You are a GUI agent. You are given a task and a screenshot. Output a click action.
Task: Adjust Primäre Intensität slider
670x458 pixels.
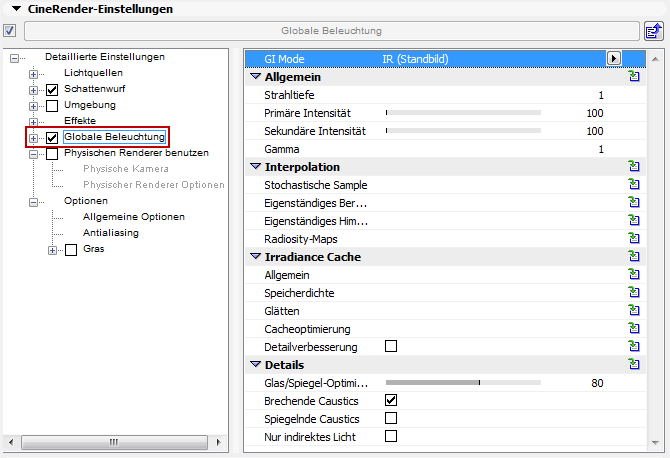pos(463,113)
